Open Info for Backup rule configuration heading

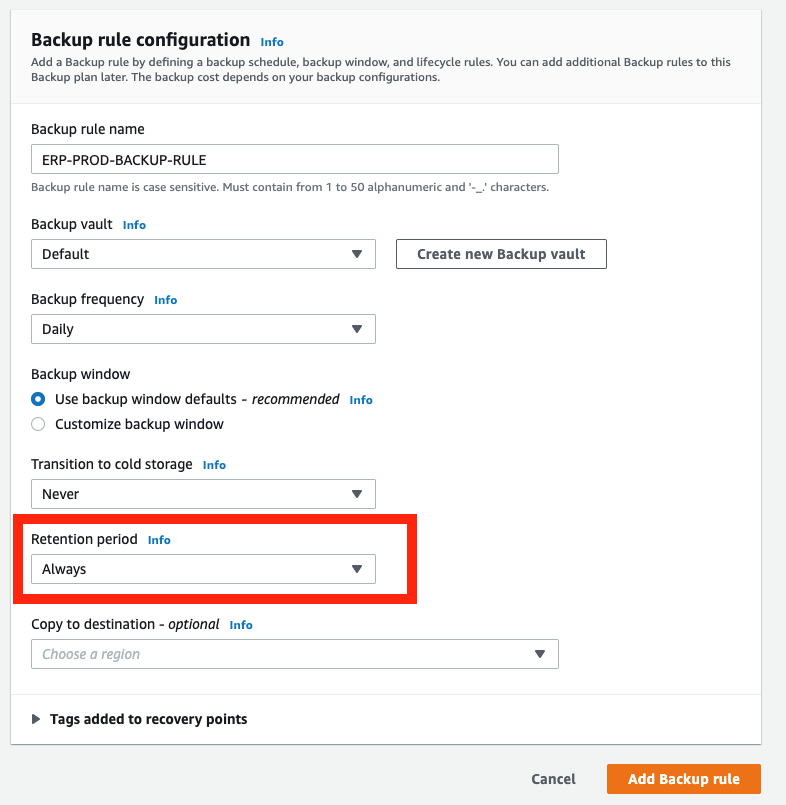coord(271,42)
